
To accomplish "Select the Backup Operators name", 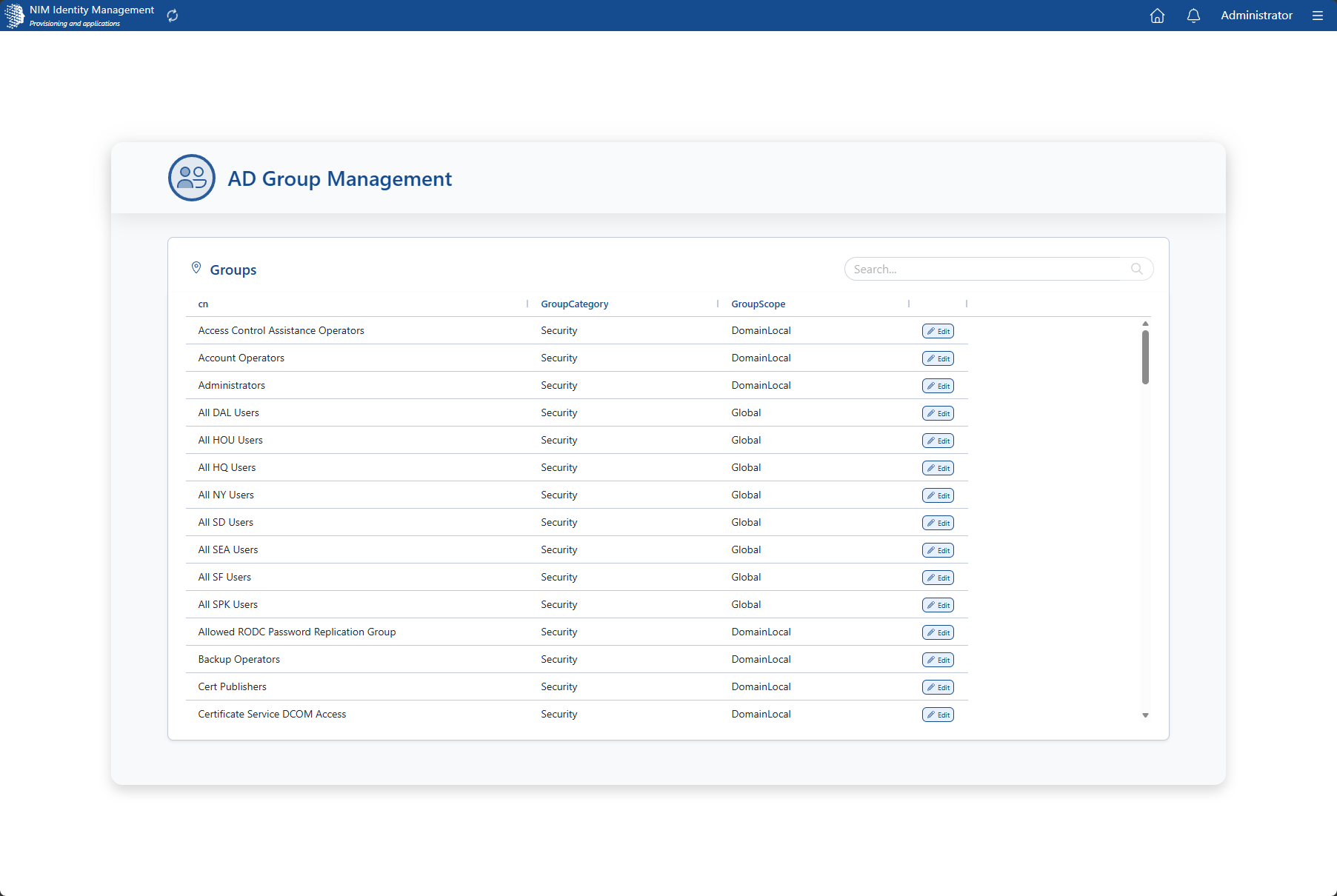I will [x=239, y=659].
